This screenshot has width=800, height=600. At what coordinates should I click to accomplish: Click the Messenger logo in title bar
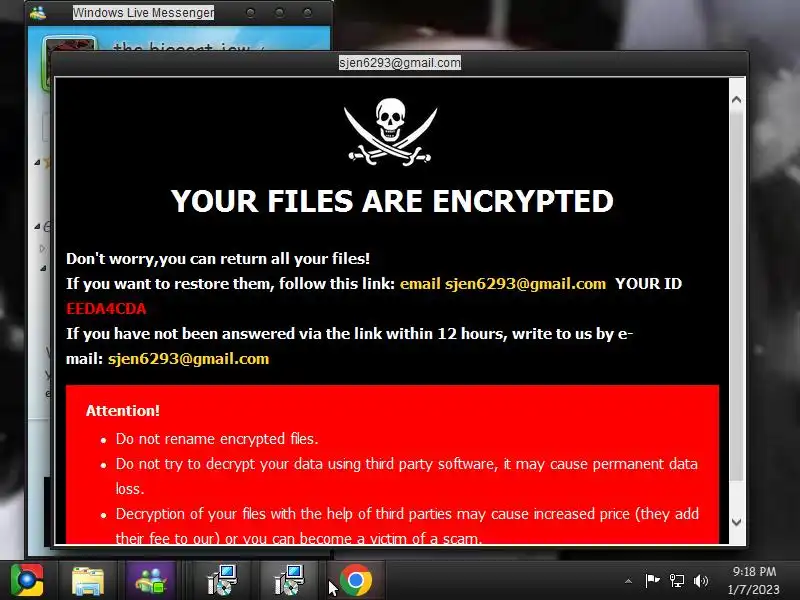[x=38, y=12]
